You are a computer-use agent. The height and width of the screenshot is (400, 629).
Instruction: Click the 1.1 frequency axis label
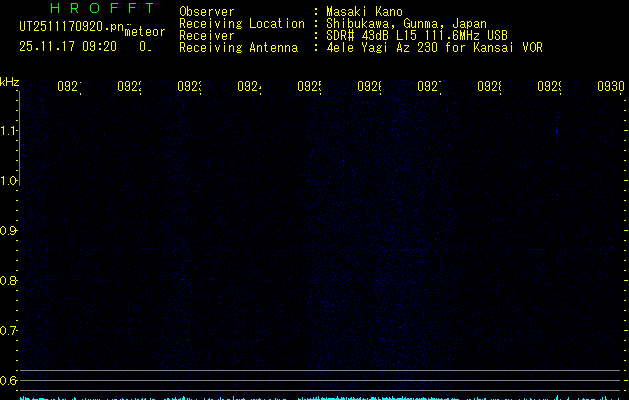[8, 130]
